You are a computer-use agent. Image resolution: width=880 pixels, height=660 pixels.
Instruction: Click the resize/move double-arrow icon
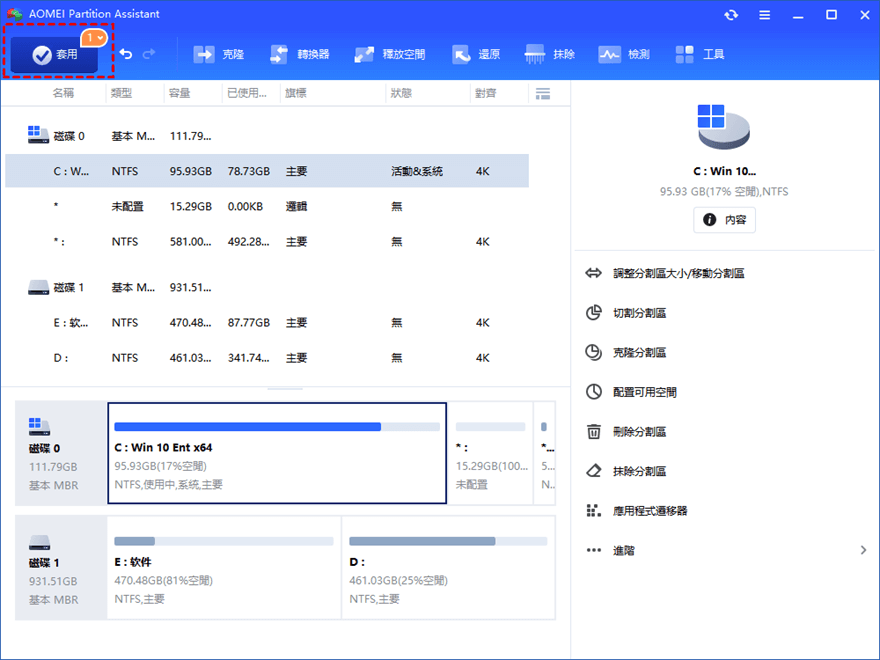tap(593, 273)
